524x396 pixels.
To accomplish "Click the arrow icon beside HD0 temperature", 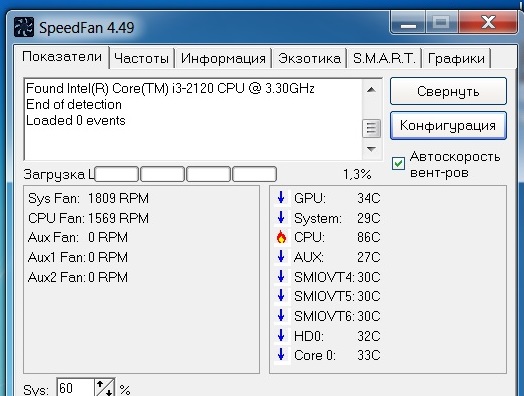I will tap(281, 336).
